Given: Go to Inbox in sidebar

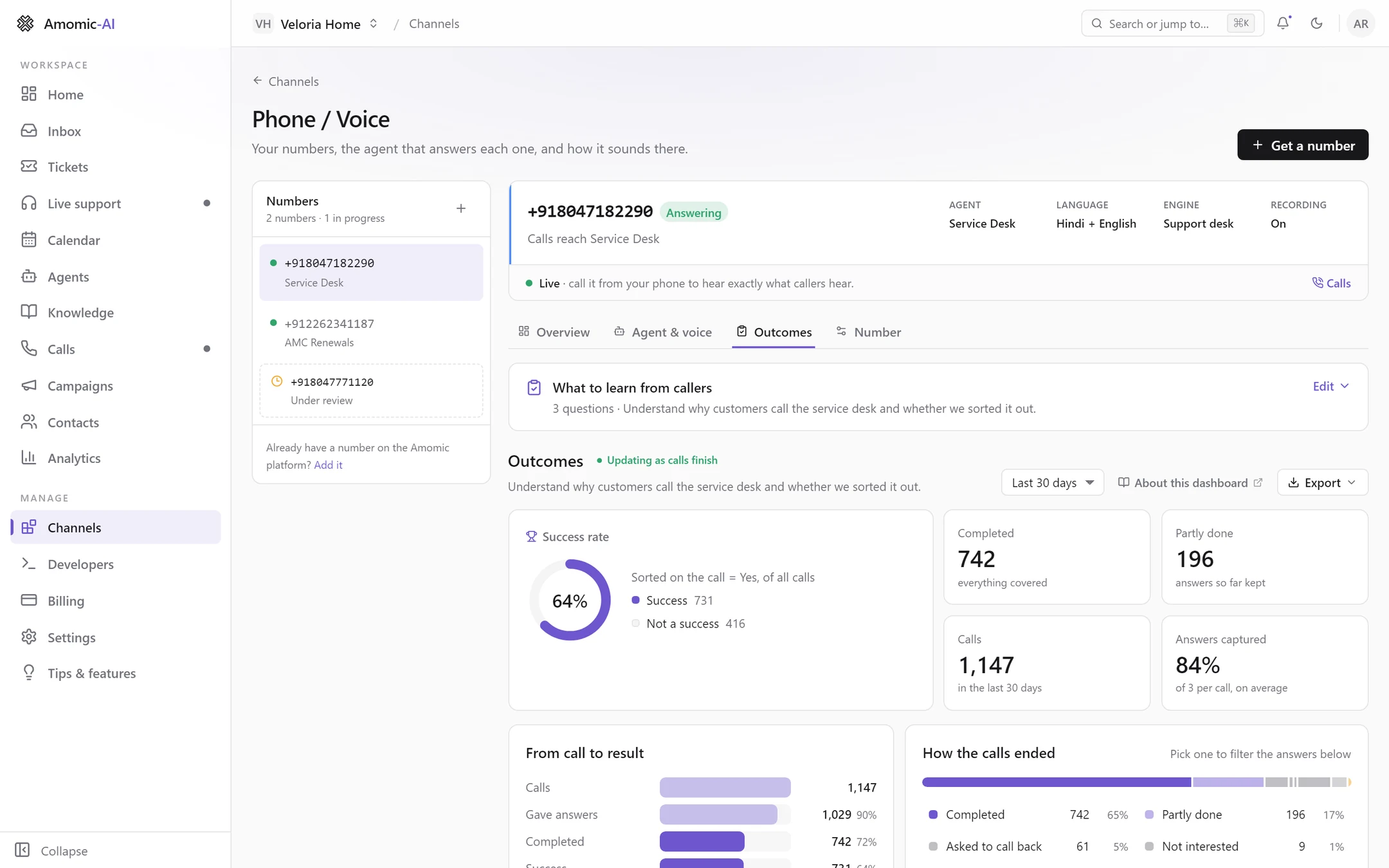Looking at the screenshot, I should click(x=116, y=131).
